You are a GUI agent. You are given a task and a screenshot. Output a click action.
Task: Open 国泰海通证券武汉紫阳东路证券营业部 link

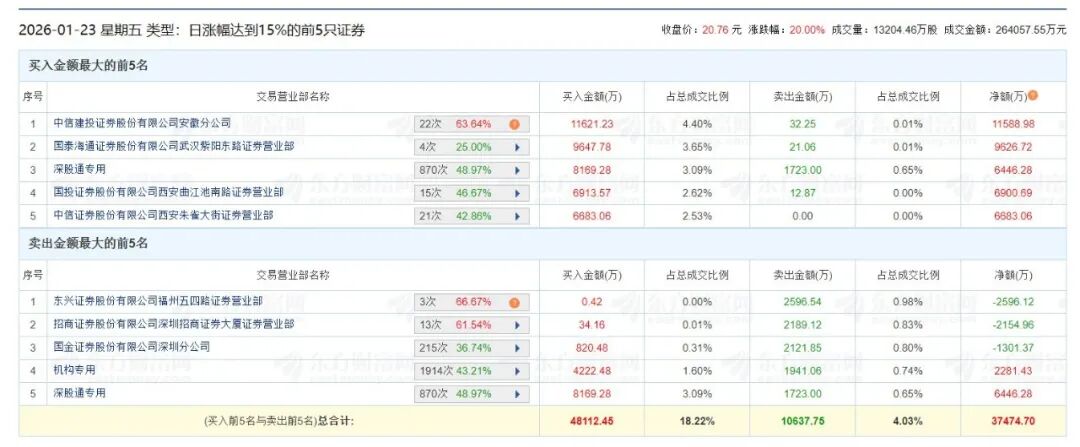[x=173, y=146]
